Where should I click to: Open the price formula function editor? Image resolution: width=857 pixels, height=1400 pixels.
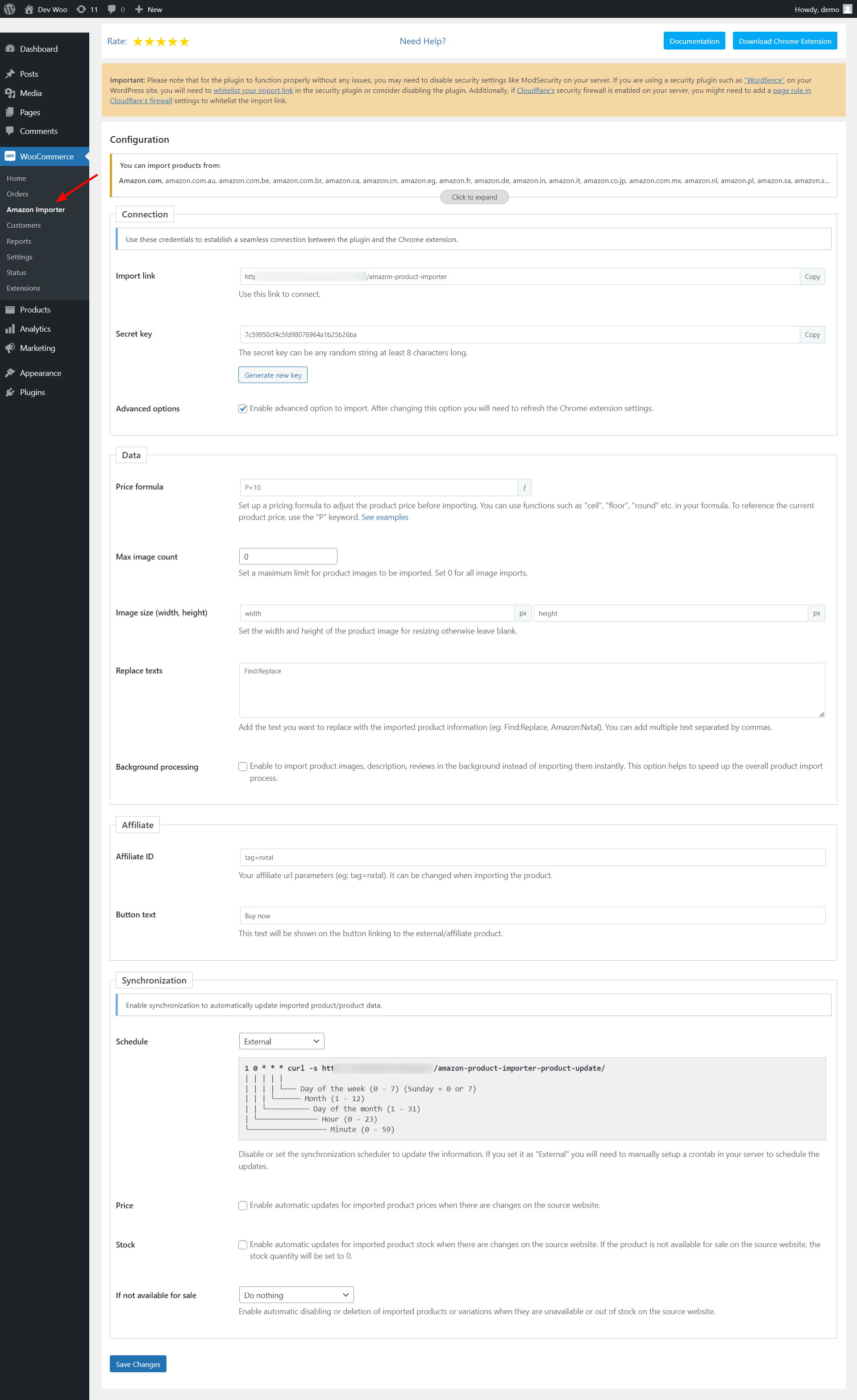(524, 487)
